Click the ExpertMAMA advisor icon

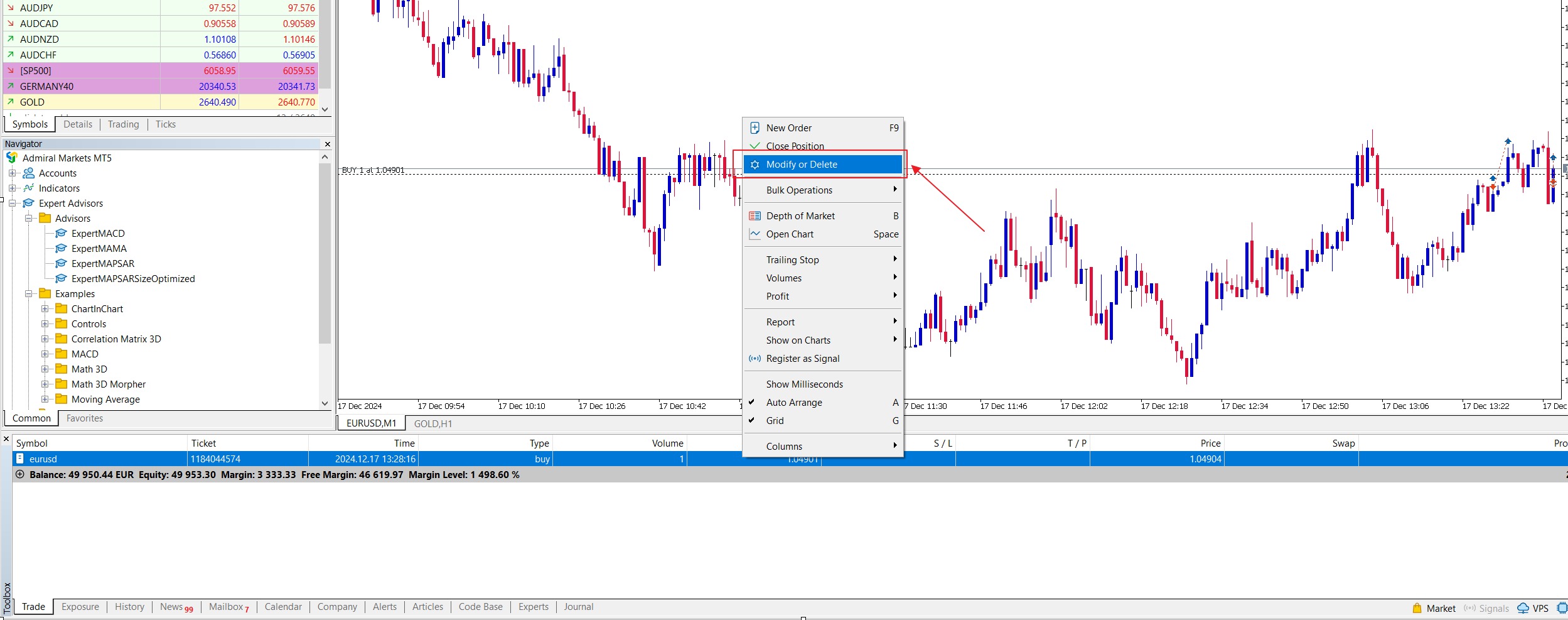61,249
